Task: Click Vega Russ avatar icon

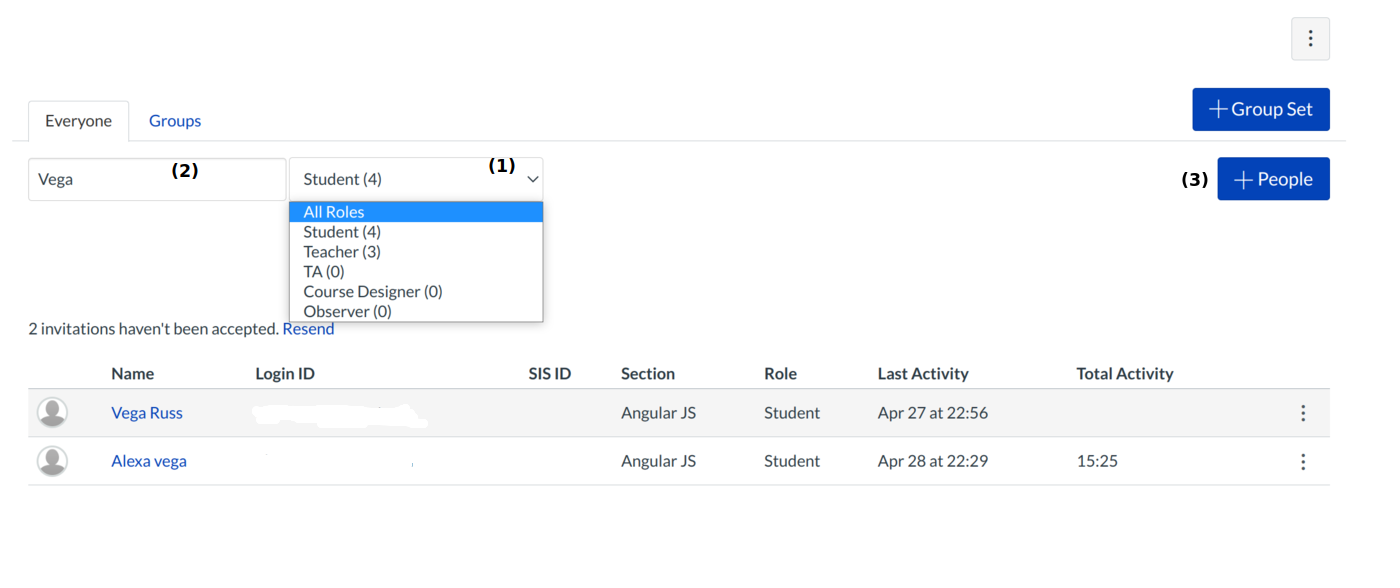Action: tap(52, 412)
